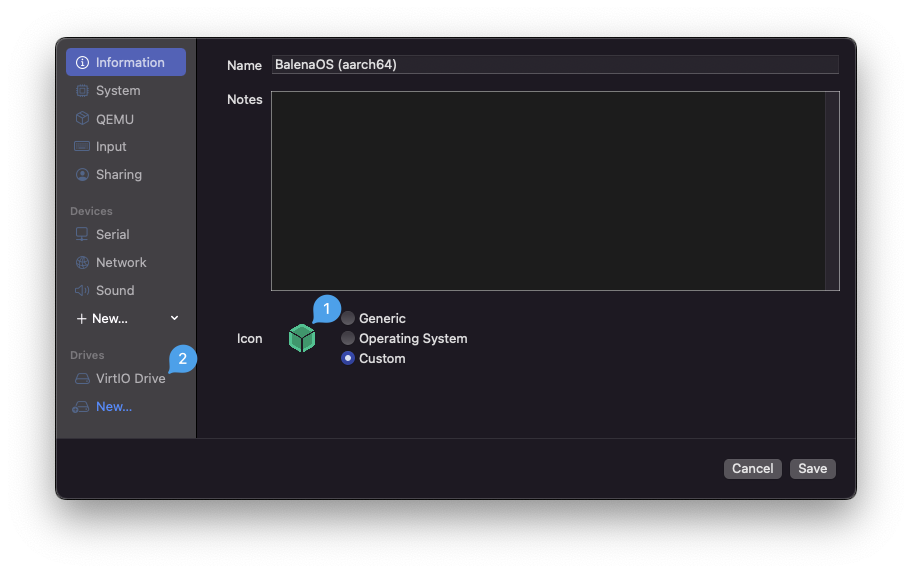Click the Sound speaker icon
This screenshot has width=912, height=573.
(82, 290)
